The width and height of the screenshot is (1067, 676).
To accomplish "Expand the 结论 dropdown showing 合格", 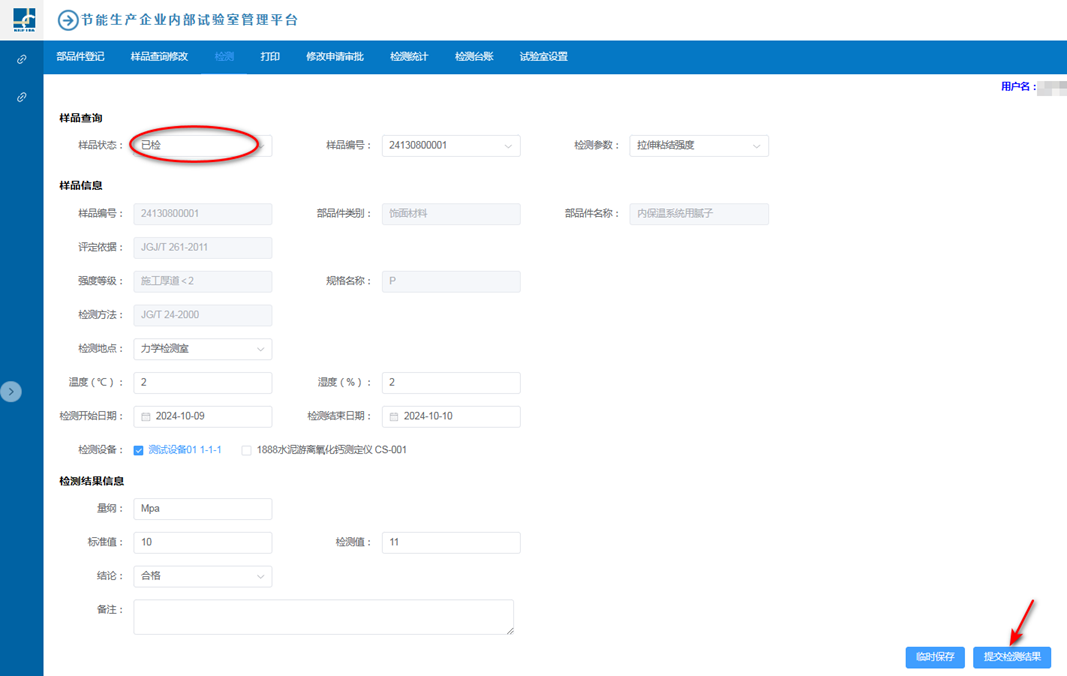I will [x=202, y=576].
